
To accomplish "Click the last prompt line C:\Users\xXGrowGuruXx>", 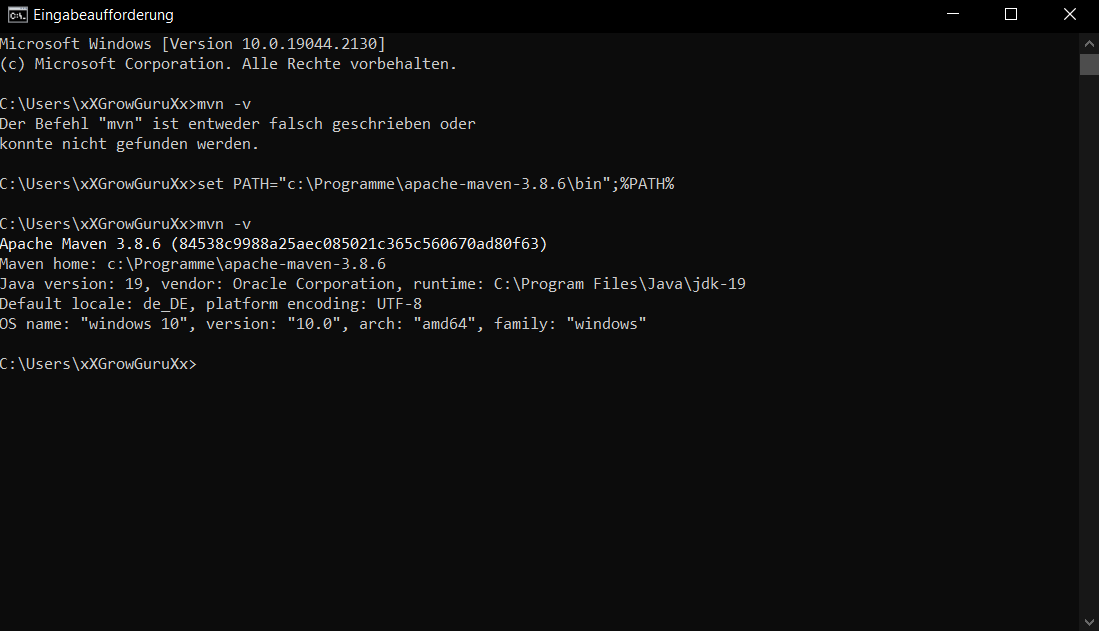I will [x=98, y=364].
